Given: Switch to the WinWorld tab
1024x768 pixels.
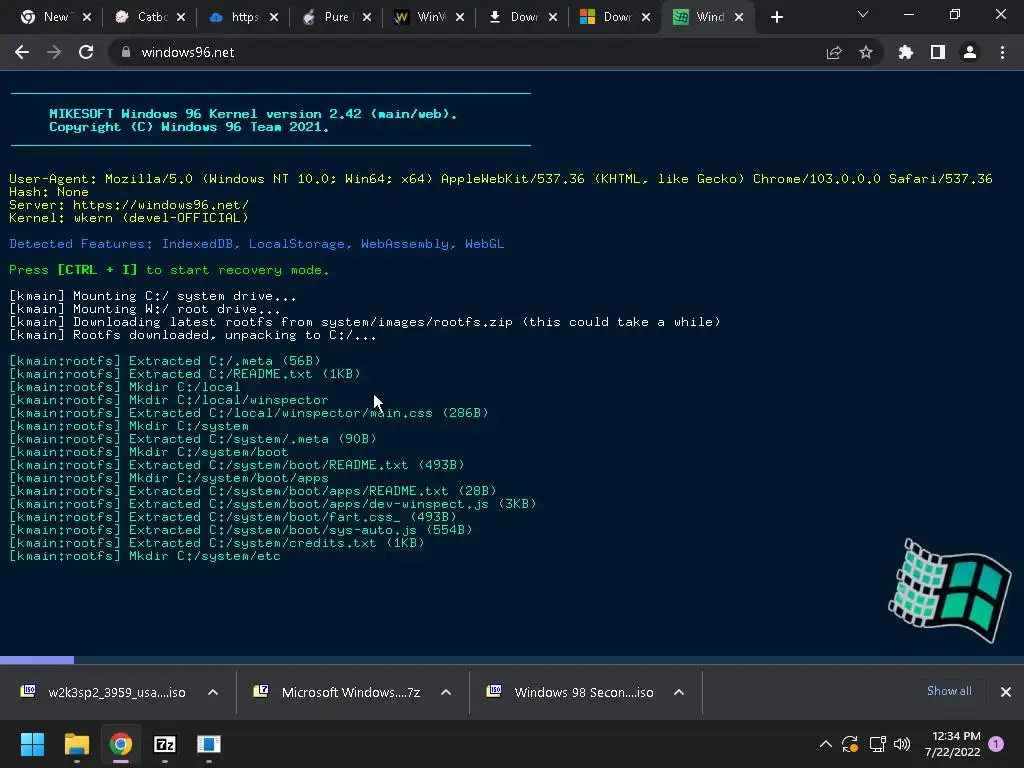Looking at the screenshot, I should (x=428, y=17).
